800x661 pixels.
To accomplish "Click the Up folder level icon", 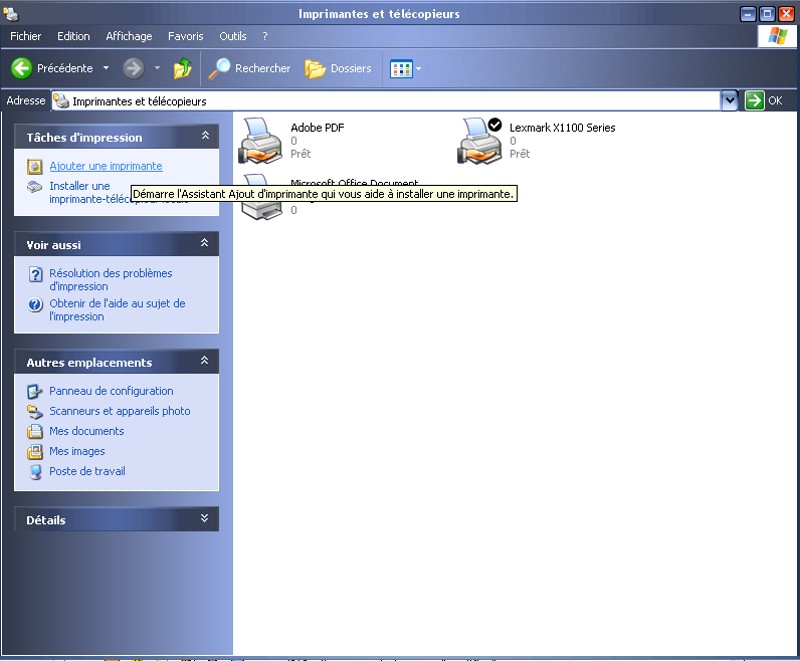I will pos(182,68).
